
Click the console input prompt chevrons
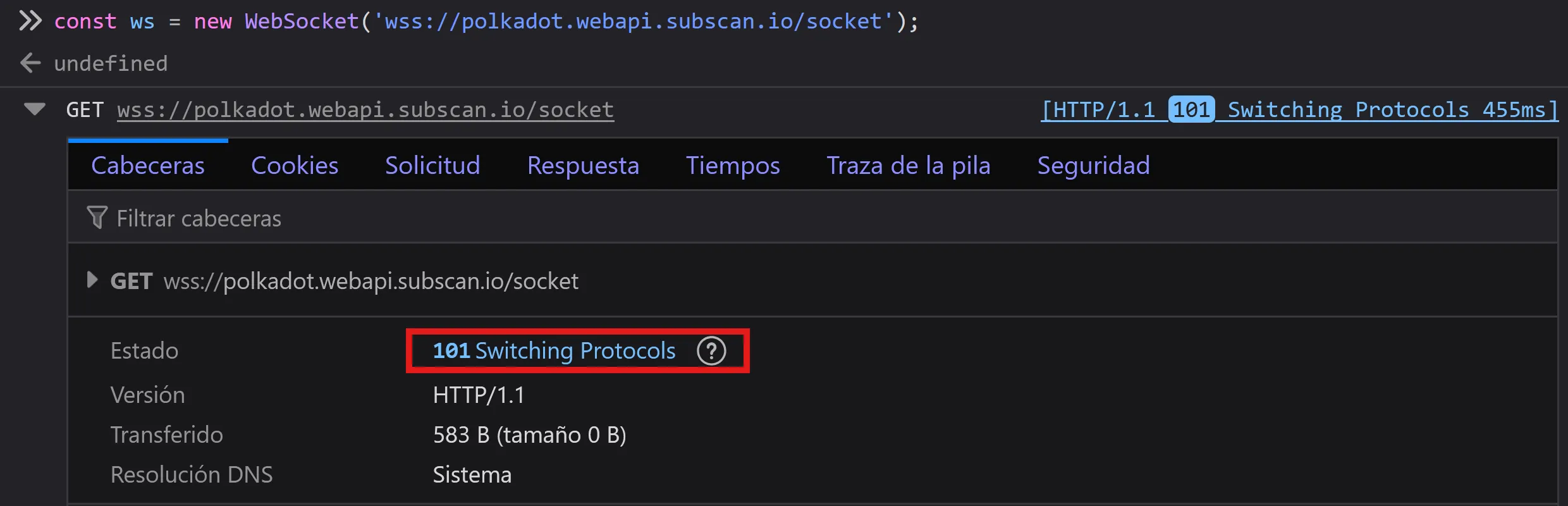tap(30, 21)
